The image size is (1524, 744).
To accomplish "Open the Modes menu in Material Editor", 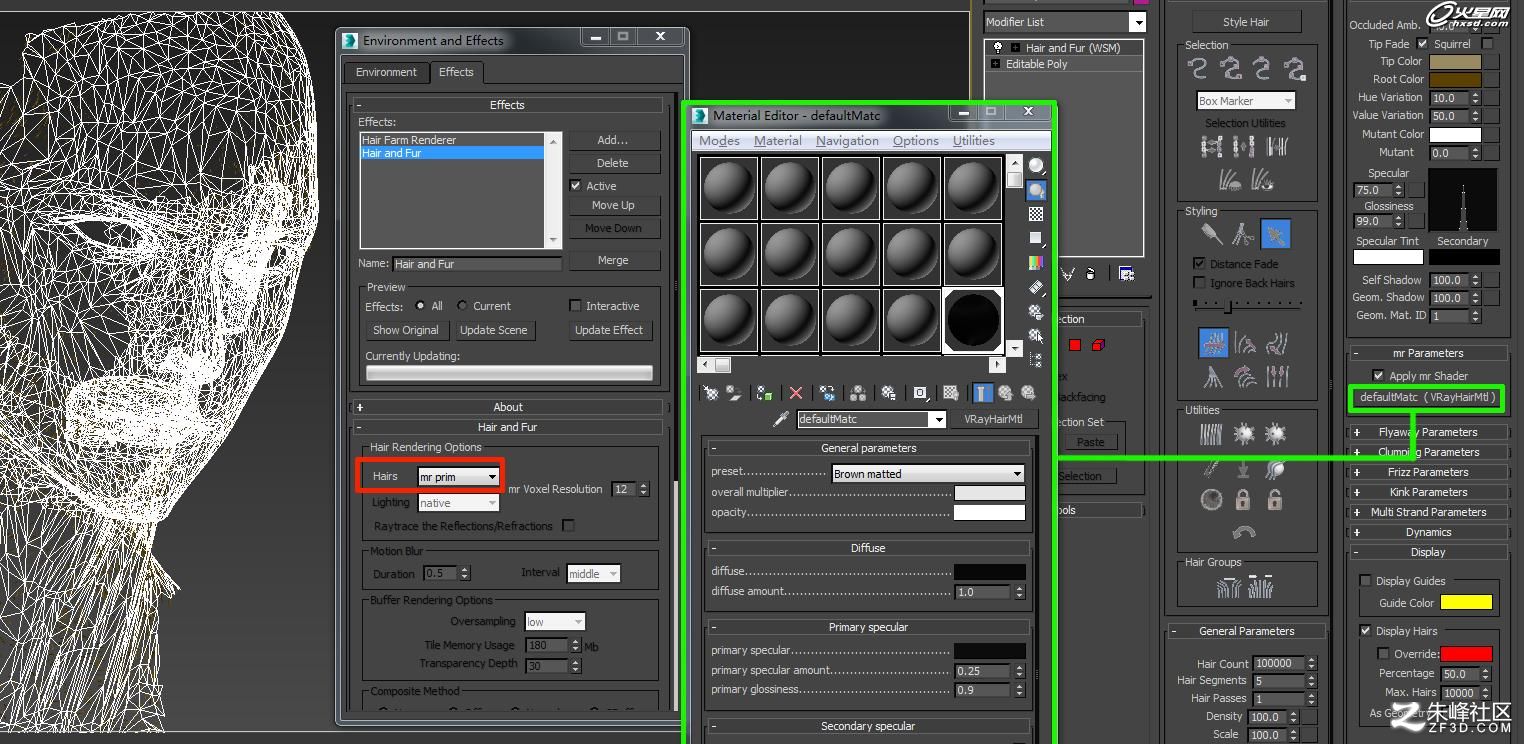I will tap(719, 141).
